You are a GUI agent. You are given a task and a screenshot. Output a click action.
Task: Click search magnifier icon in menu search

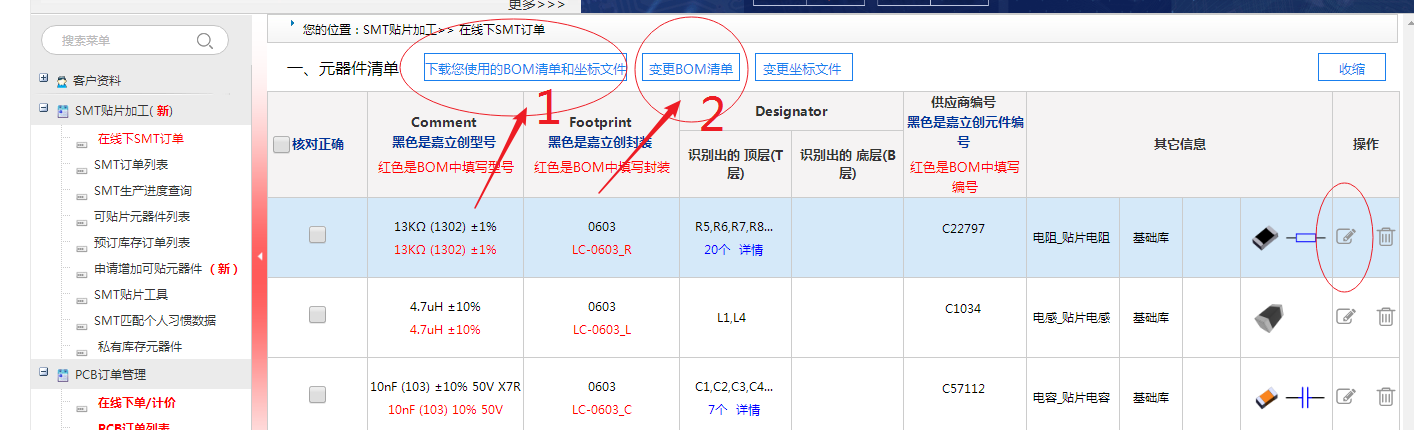click(x=205, y=41)
